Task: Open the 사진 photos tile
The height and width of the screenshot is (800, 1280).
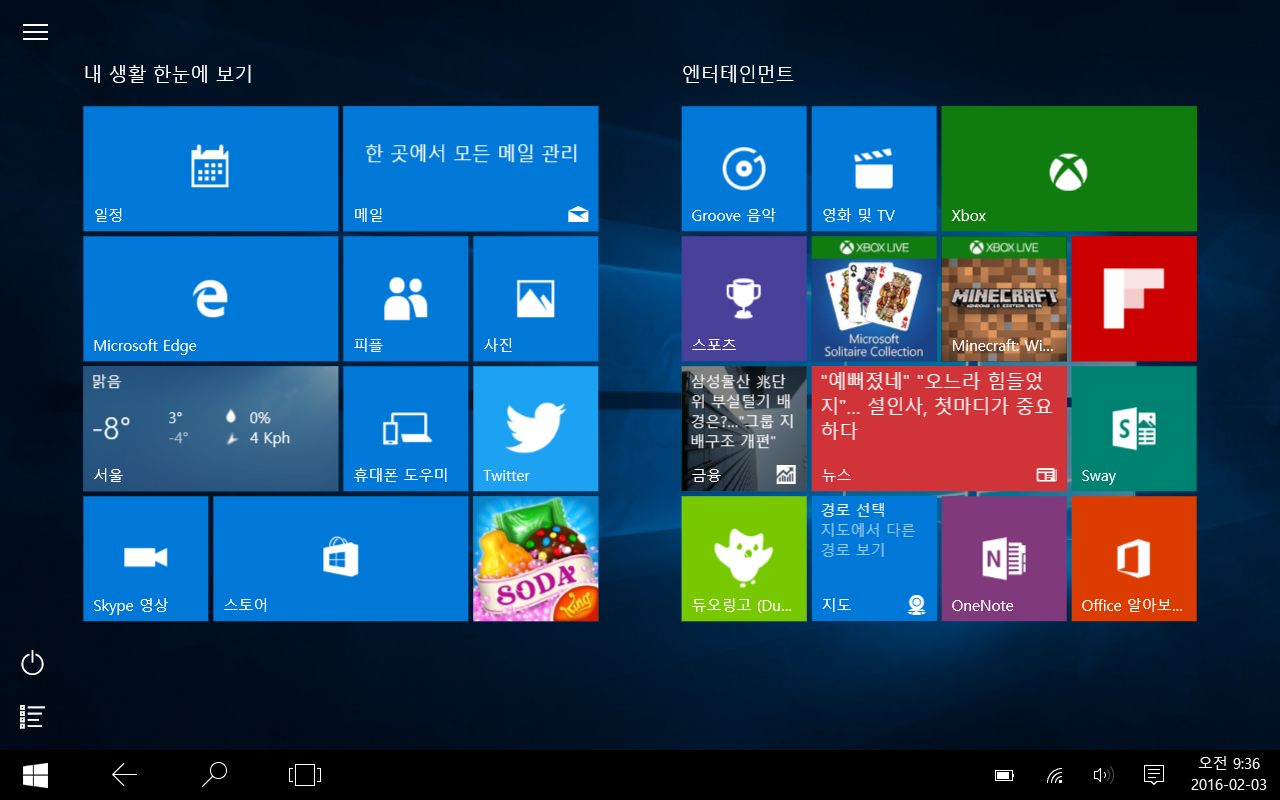Action: click(535, 298)
